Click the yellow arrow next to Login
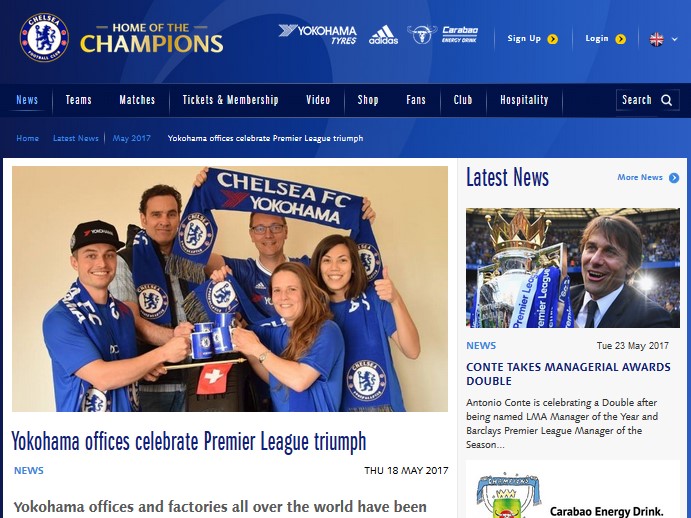This screenshot has height=518, width=691. coord(620,39)
